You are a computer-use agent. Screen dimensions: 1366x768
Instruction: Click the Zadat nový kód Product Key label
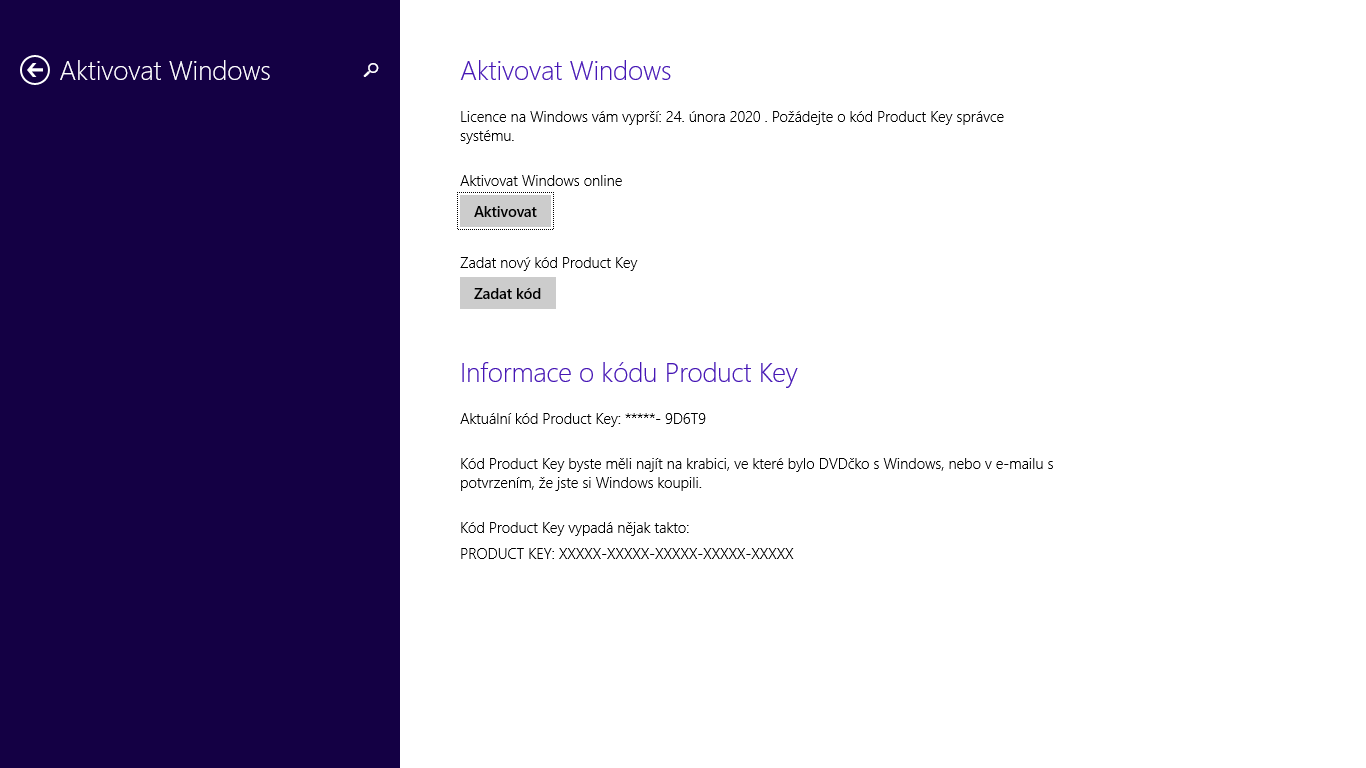(x=548, y=263)
